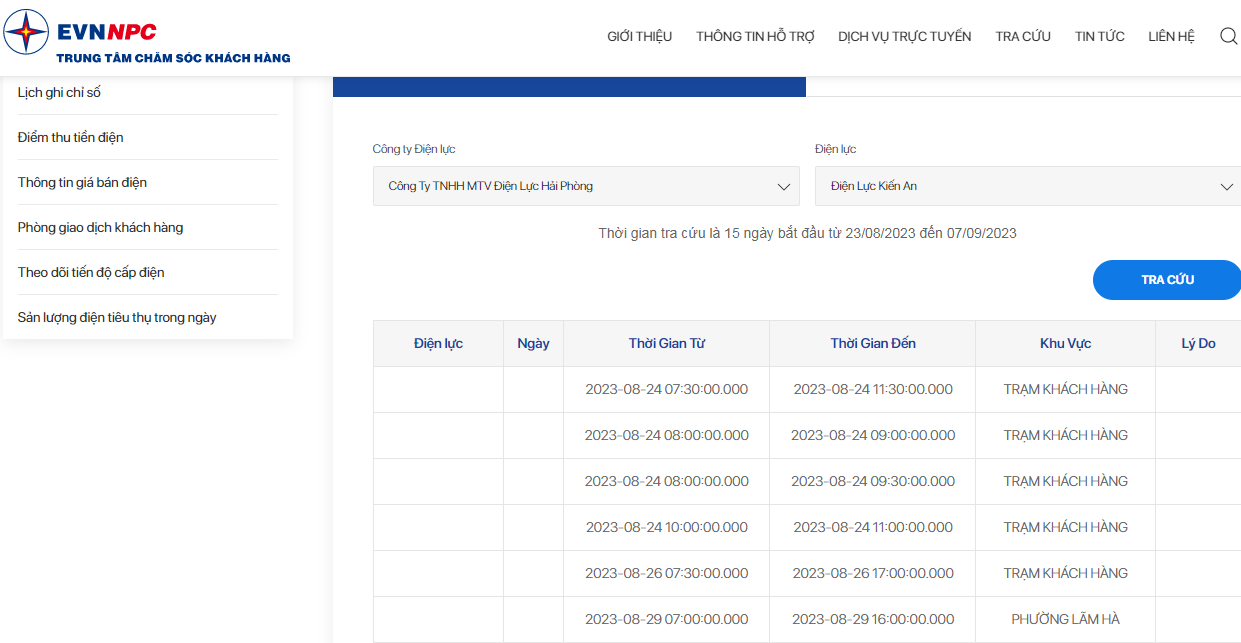1241x643 pixels.
Task: Select Theo dõi tiến độ cấp điện
Action: (91, 273)
